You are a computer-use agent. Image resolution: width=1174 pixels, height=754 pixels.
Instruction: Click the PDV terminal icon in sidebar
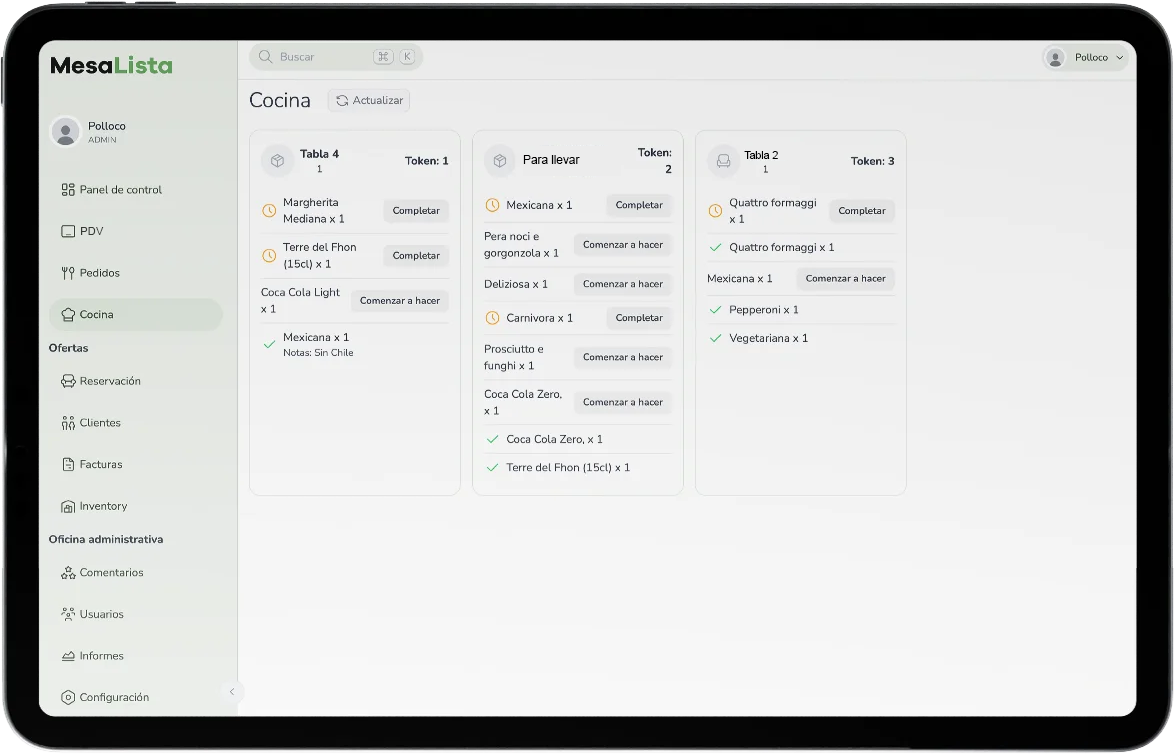click(68, 231)
